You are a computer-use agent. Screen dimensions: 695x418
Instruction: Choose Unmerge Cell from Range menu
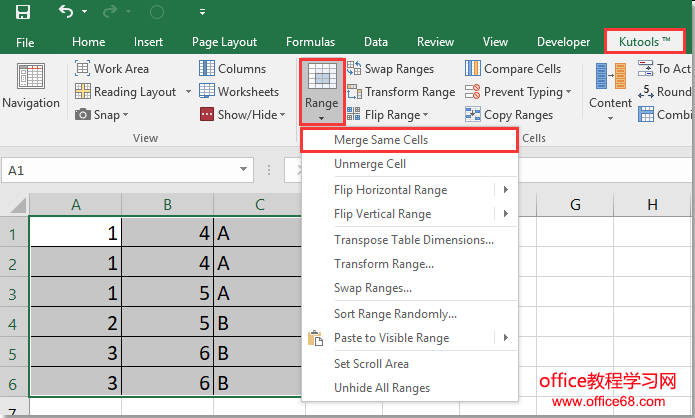[369, 164]
